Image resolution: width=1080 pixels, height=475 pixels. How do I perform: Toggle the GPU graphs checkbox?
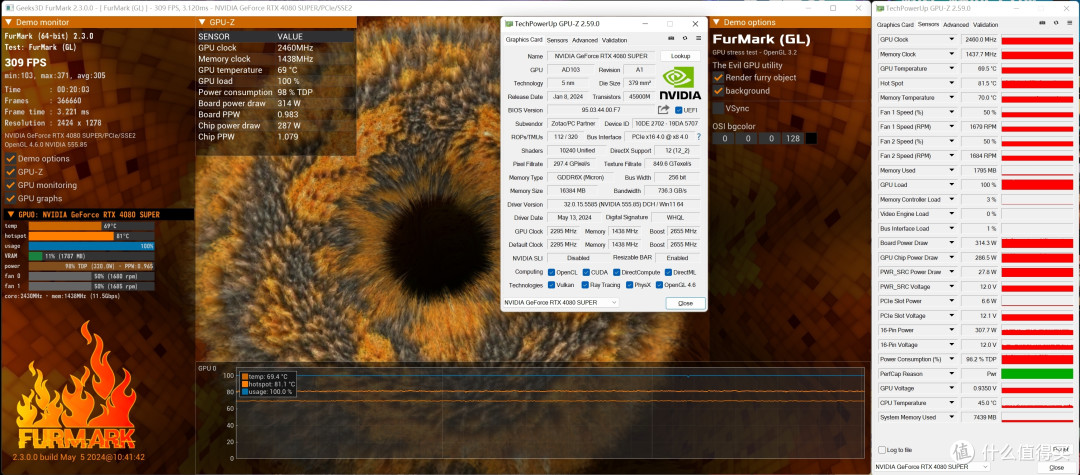tap(10, 198)
